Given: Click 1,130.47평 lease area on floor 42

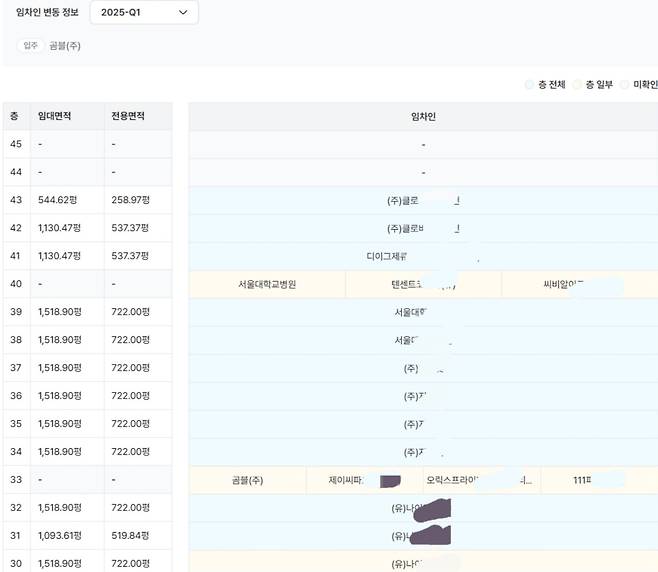Looking at the screenshot, I should point(59,228).
